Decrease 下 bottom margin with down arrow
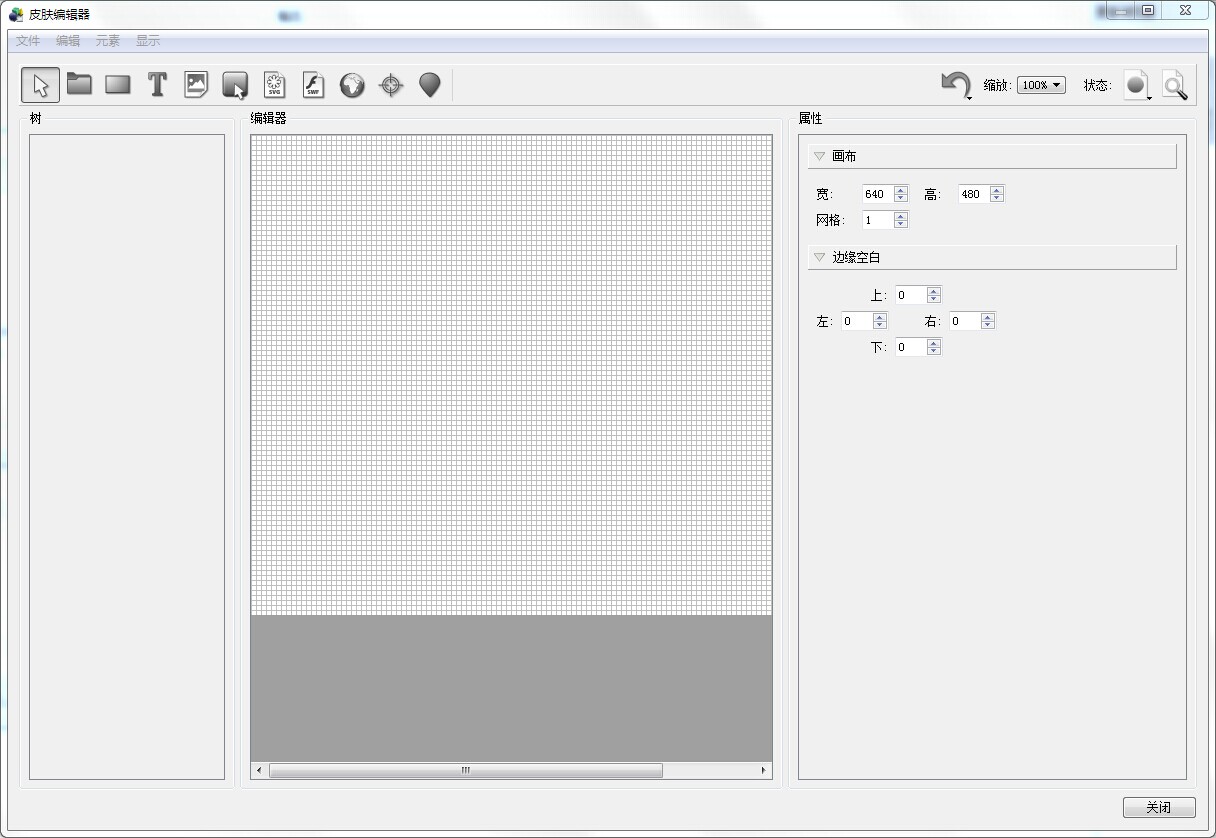 [x=934, y=351]
